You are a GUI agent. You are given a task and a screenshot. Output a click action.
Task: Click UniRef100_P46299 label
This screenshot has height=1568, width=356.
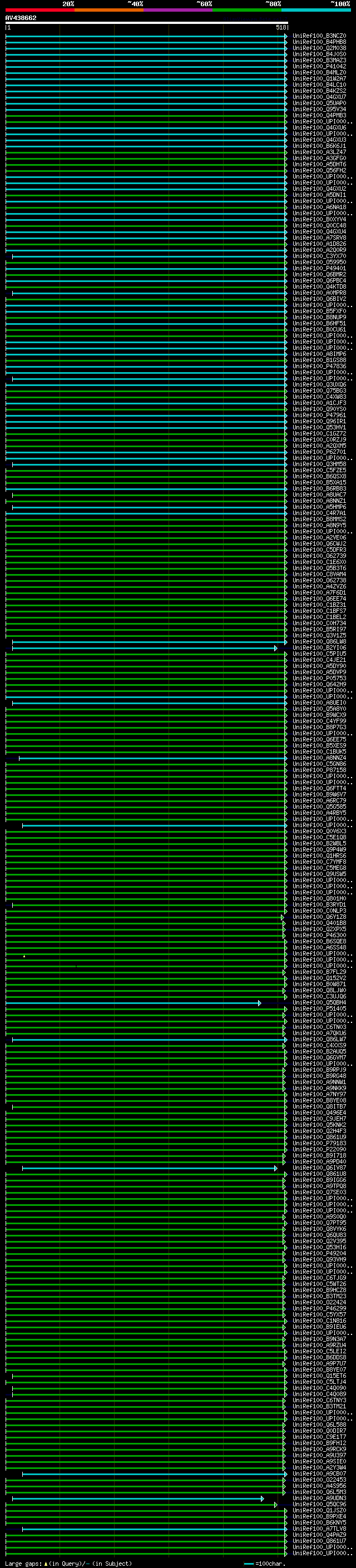(319, 1309)
